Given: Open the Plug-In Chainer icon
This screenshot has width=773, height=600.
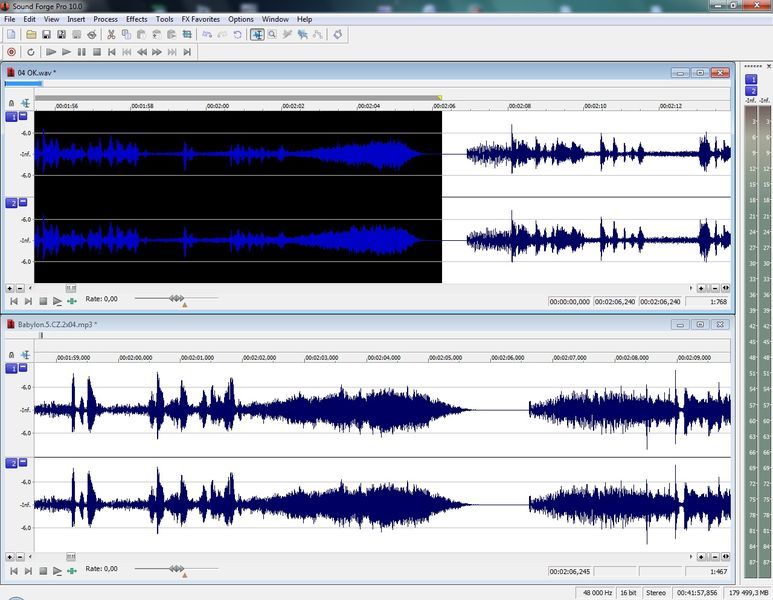Looking at the screenshot, I should (x=338, y=35).
